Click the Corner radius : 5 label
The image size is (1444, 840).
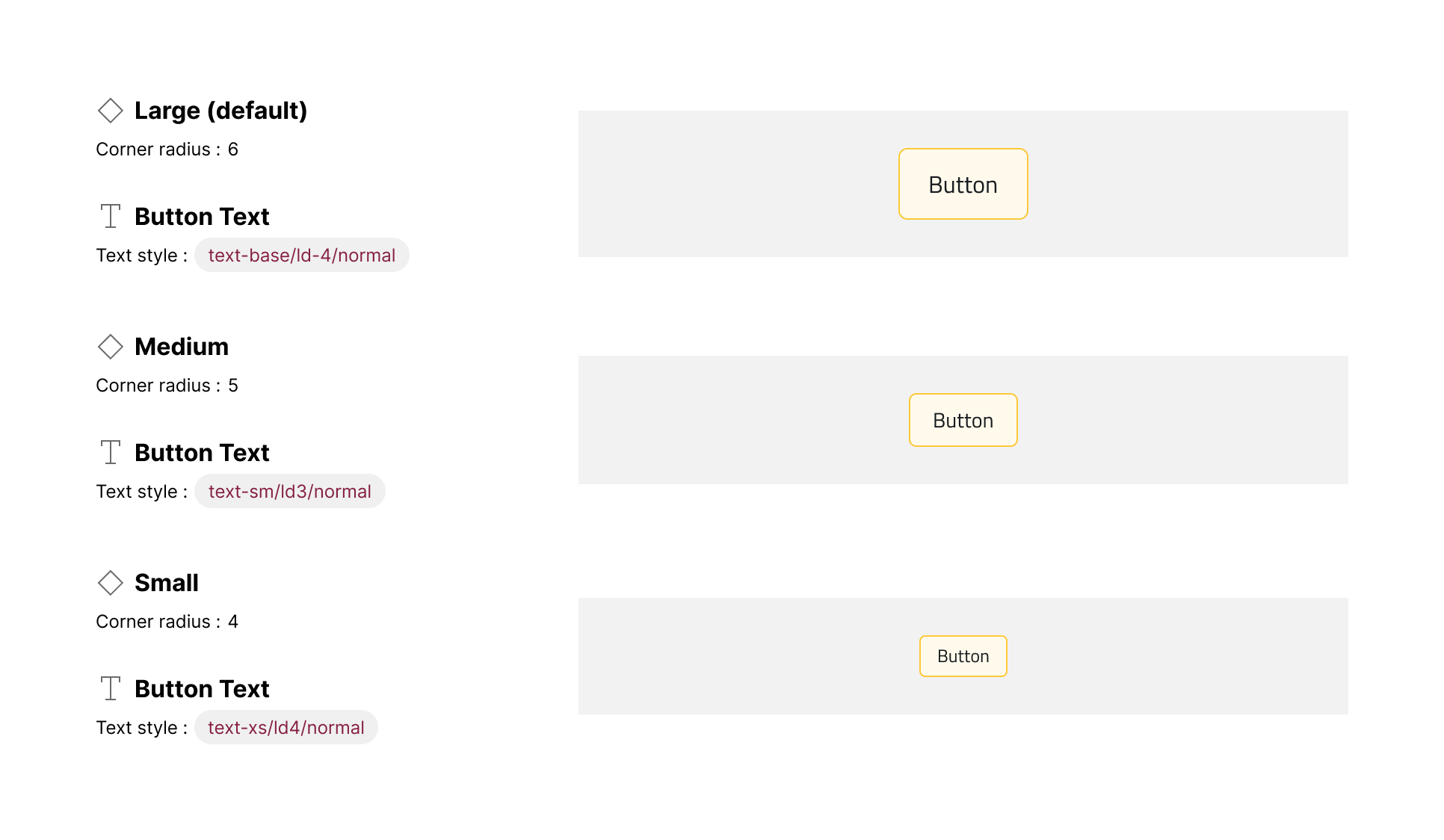pos(167,385)
